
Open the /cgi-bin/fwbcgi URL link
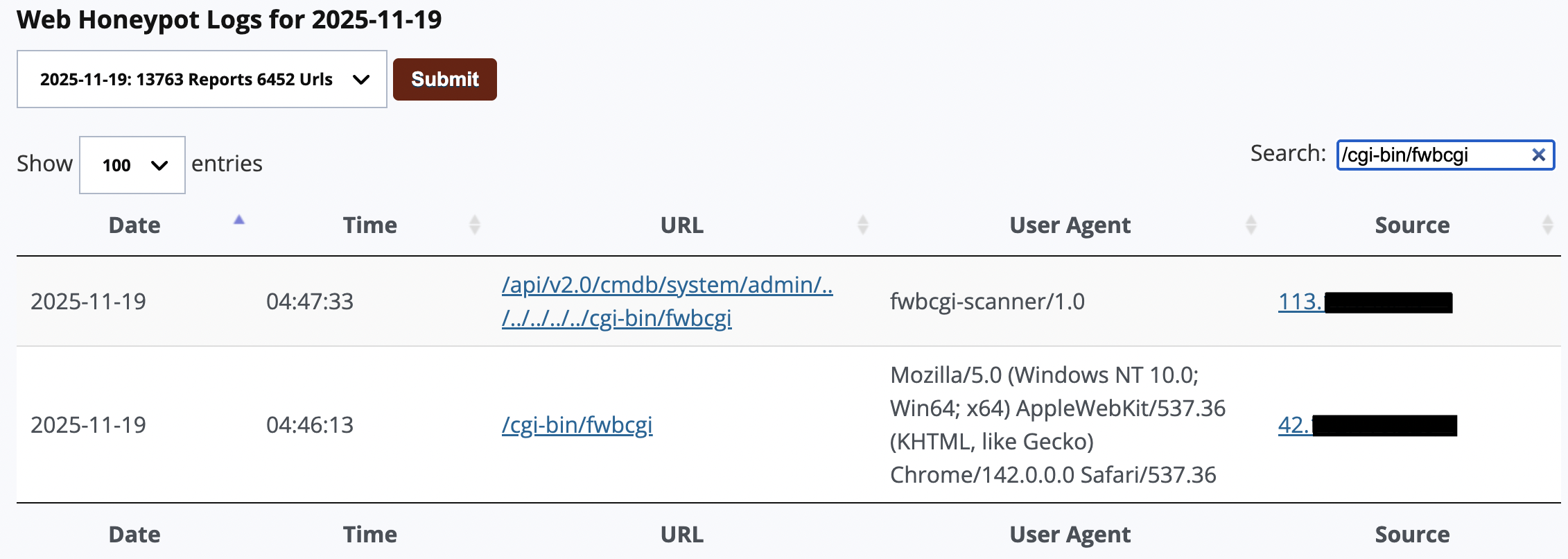point(577,424)
